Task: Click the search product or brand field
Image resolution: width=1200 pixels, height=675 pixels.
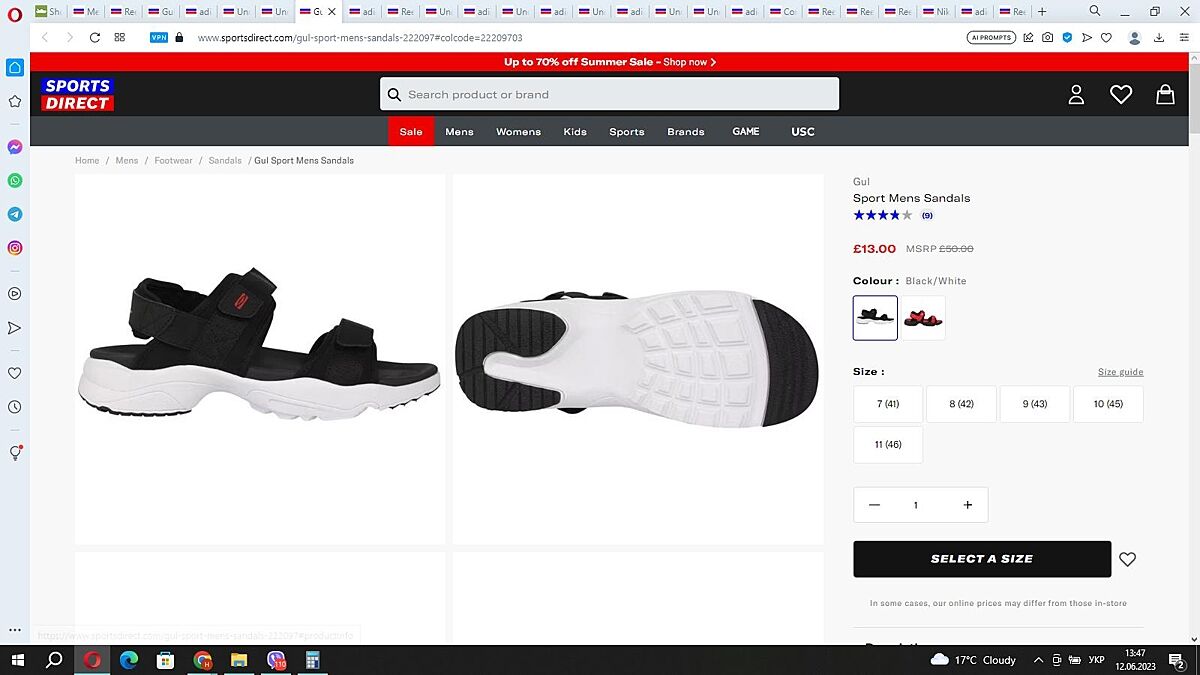Action: 610,94
